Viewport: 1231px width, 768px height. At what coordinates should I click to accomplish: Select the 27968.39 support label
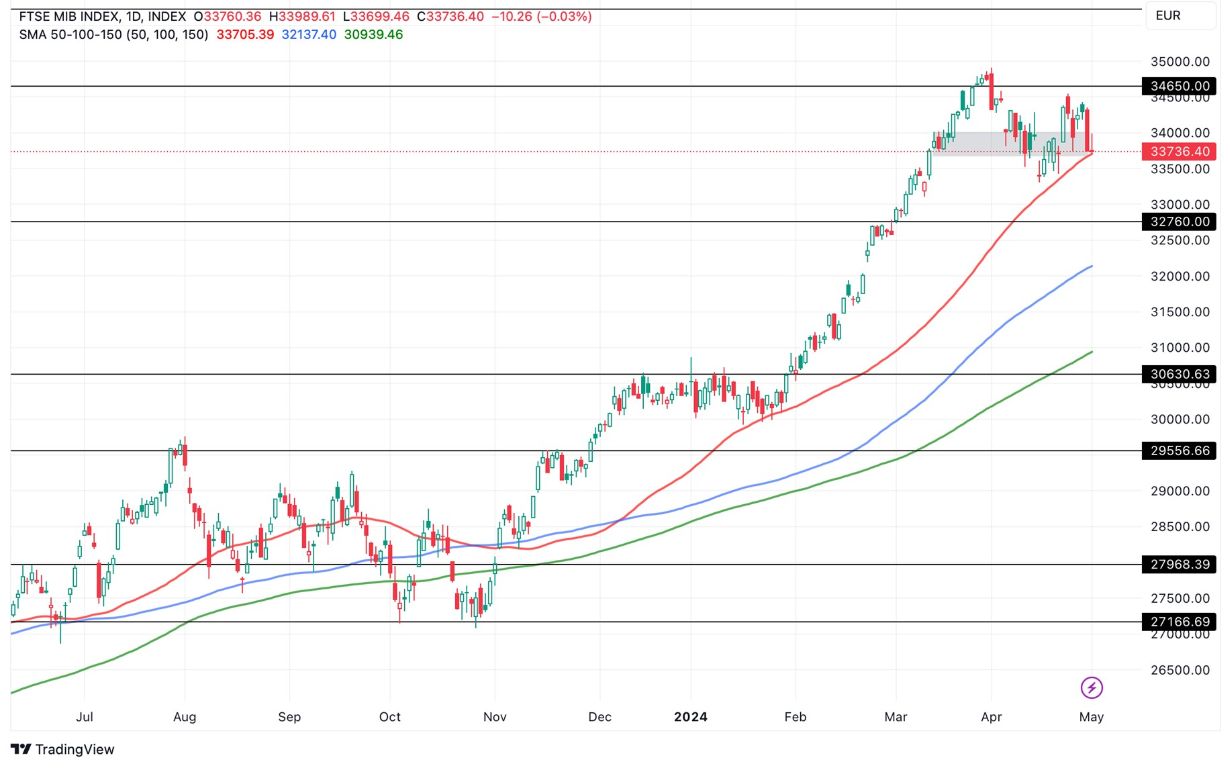1181,565
